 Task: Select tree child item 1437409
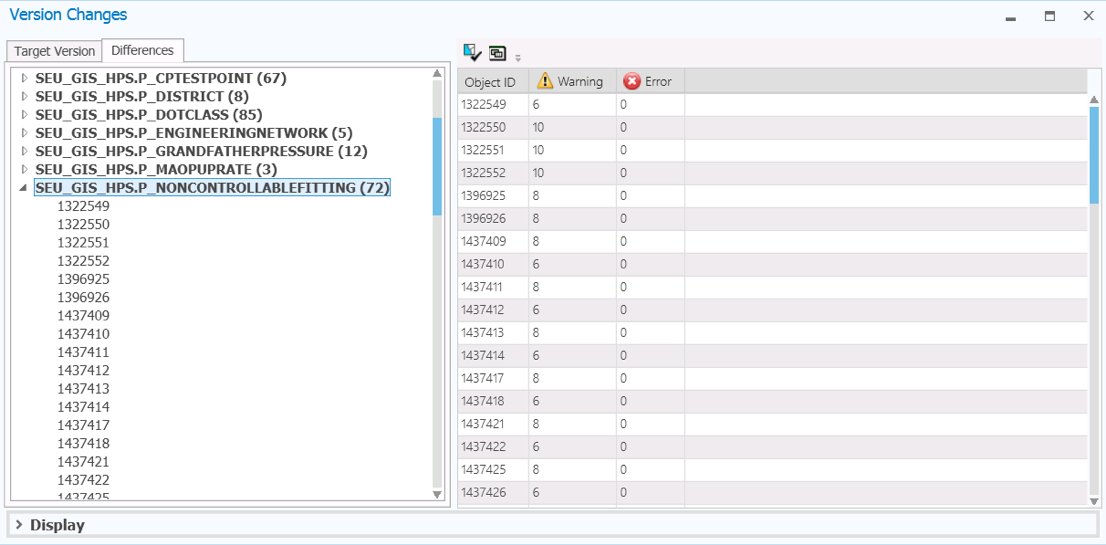click(83, 316)
